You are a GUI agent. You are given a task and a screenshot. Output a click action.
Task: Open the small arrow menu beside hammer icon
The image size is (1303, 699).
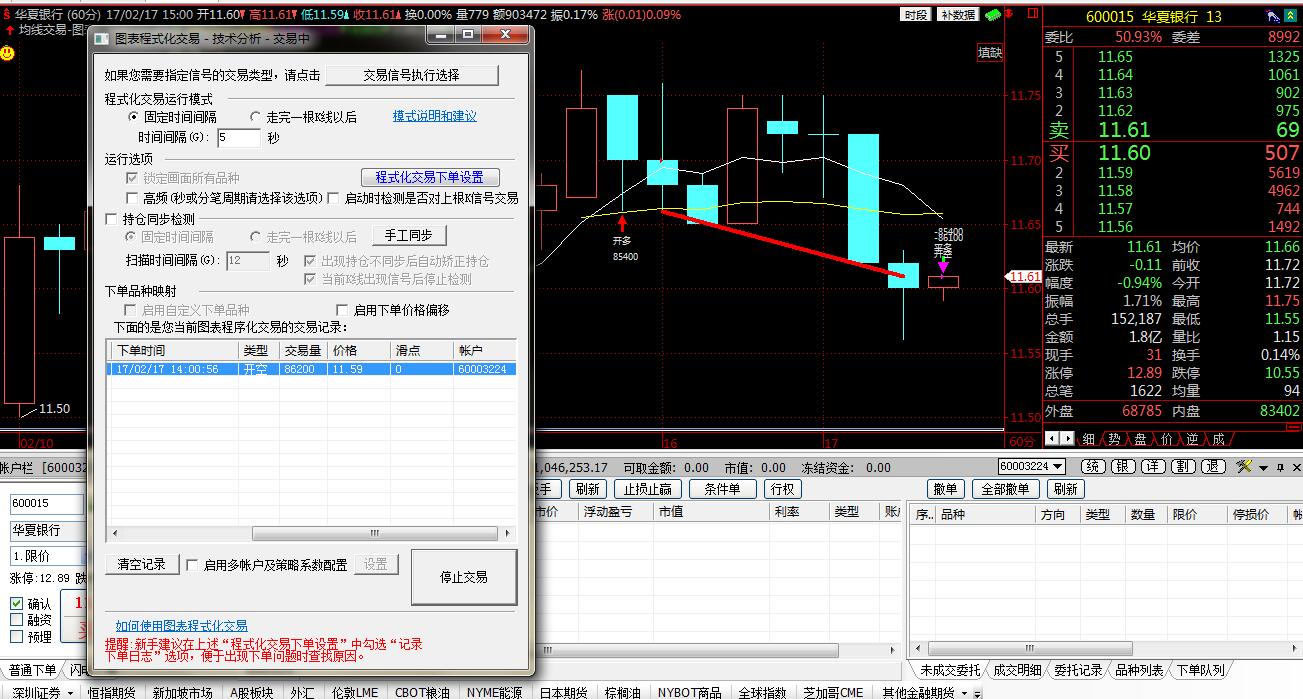point(1263,467)
